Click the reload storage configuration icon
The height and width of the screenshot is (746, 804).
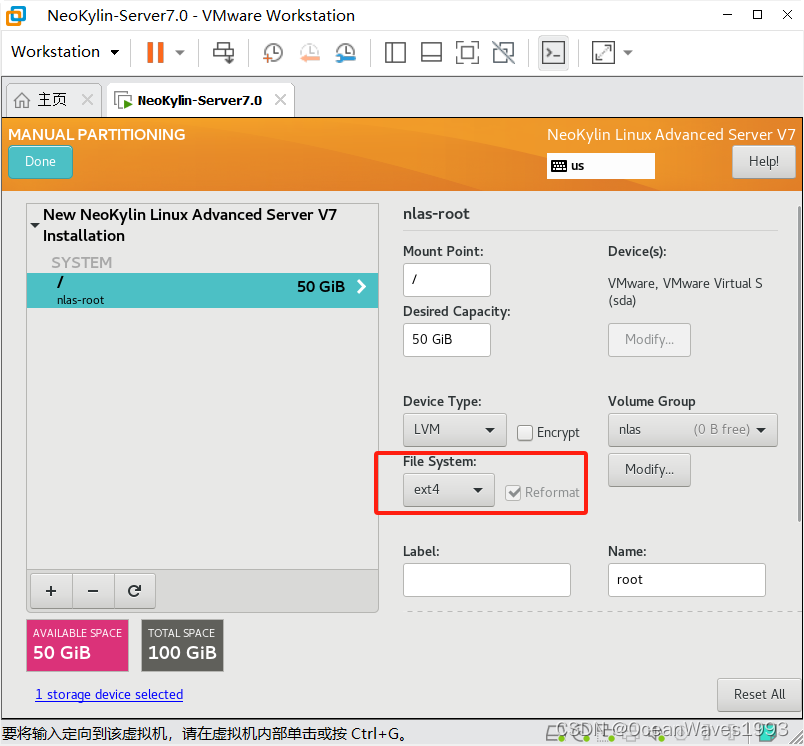(x=134, y=591)
